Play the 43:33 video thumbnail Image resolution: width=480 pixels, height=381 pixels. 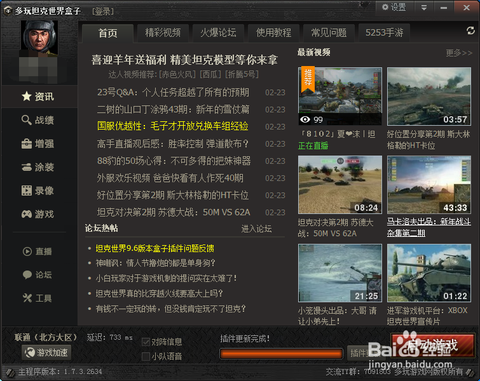(x=429, y=184)
